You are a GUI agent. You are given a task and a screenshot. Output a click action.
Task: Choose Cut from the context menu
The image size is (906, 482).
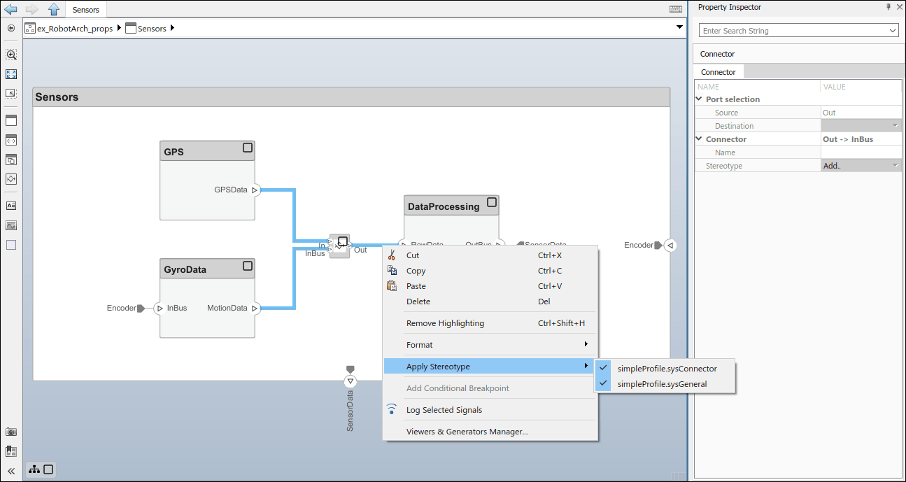(491, 255)
